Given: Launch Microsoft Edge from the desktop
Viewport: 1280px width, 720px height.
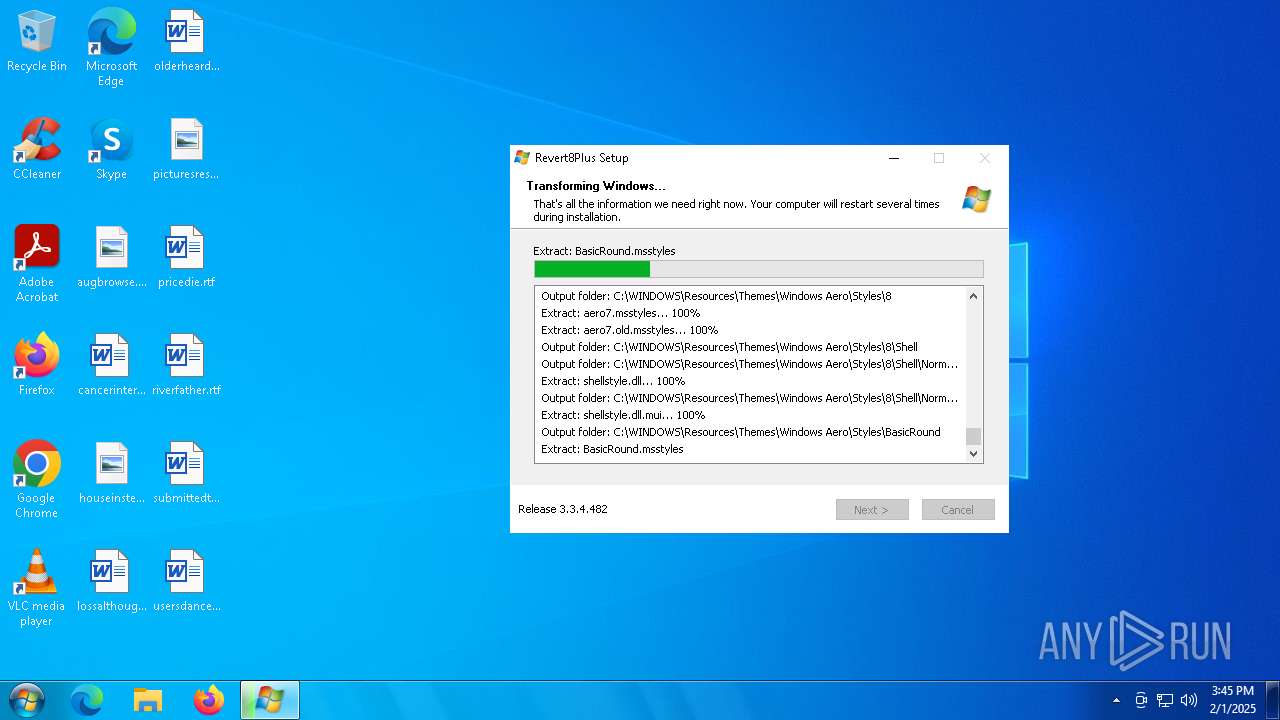Looking at the screenshot, I should pos(111,48).
